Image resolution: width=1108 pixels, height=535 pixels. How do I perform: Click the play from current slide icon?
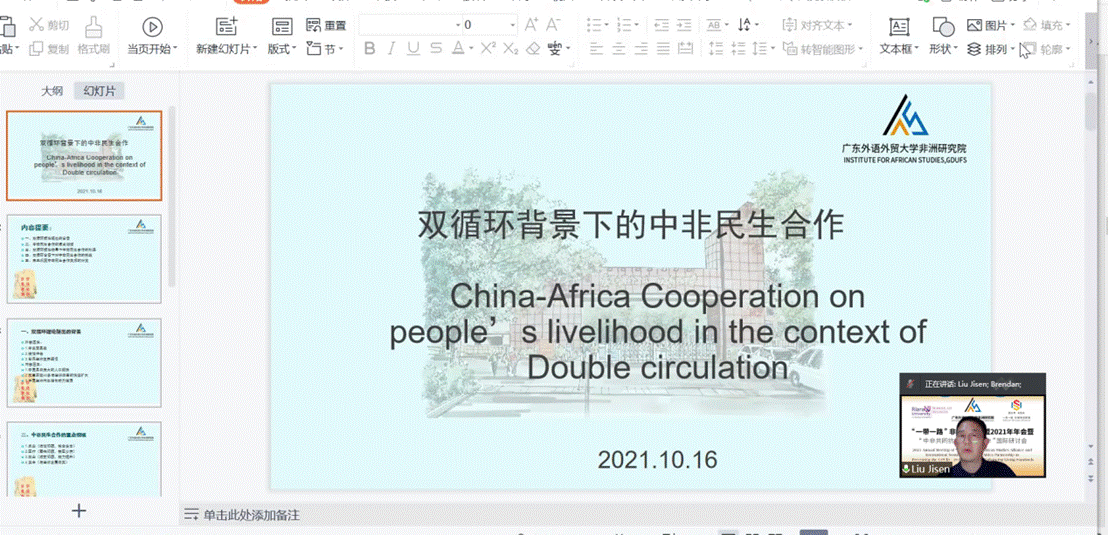click(152, 27)
